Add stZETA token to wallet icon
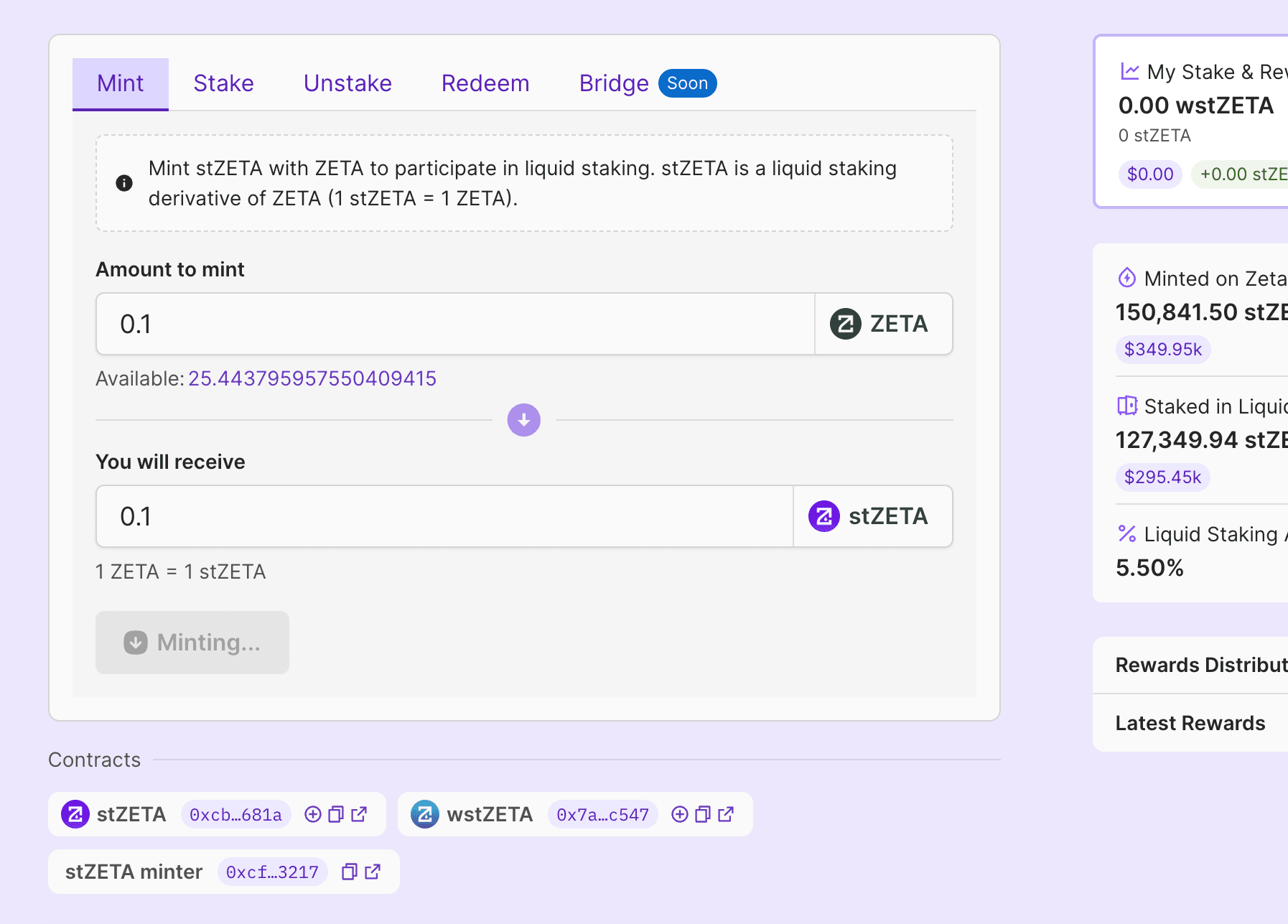Screen dimensions: 1288x924 313,814
